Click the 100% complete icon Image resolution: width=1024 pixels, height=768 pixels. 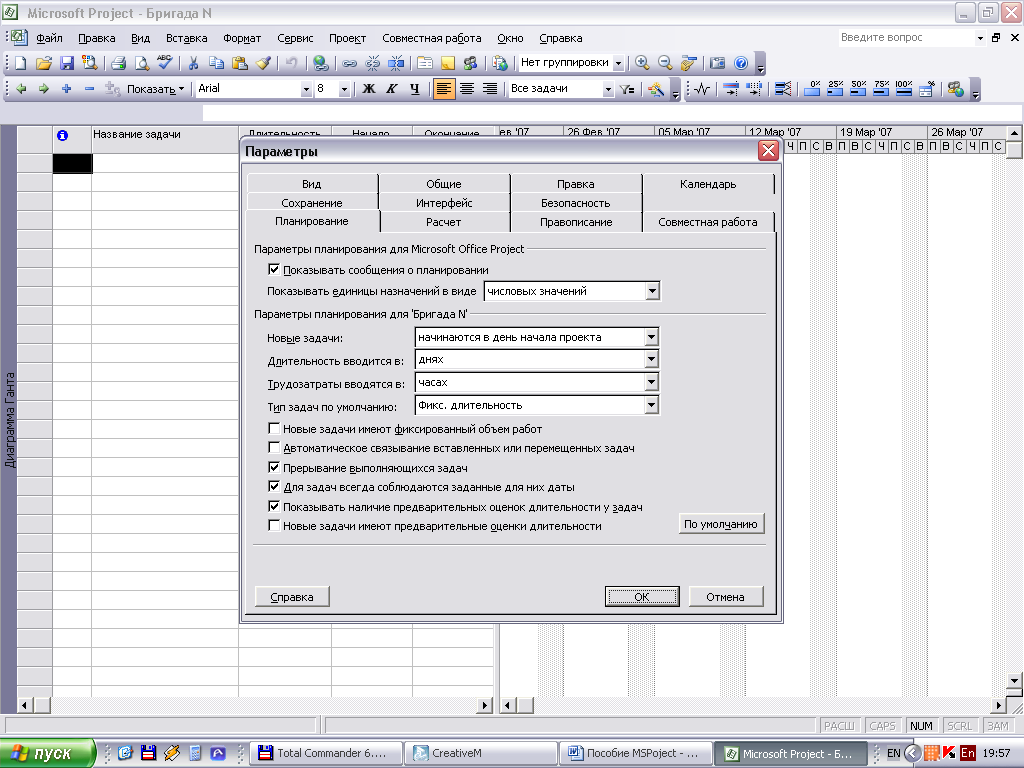[x=904, y=89]
